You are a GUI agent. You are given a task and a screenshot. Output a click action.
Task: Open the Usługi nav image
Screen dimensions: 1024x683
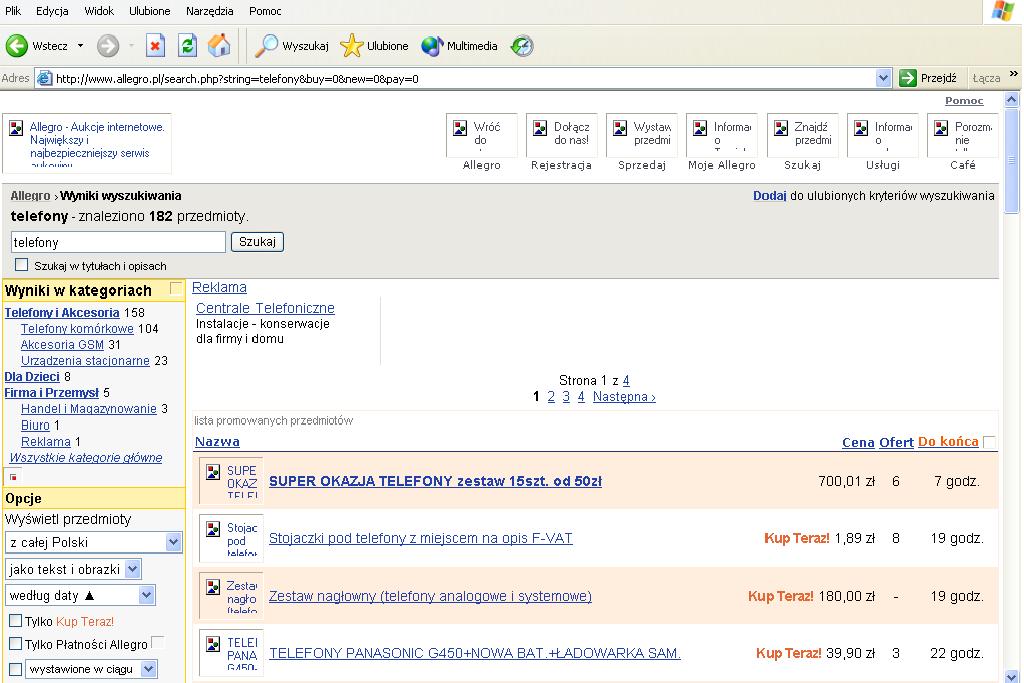tap(882, 135)
